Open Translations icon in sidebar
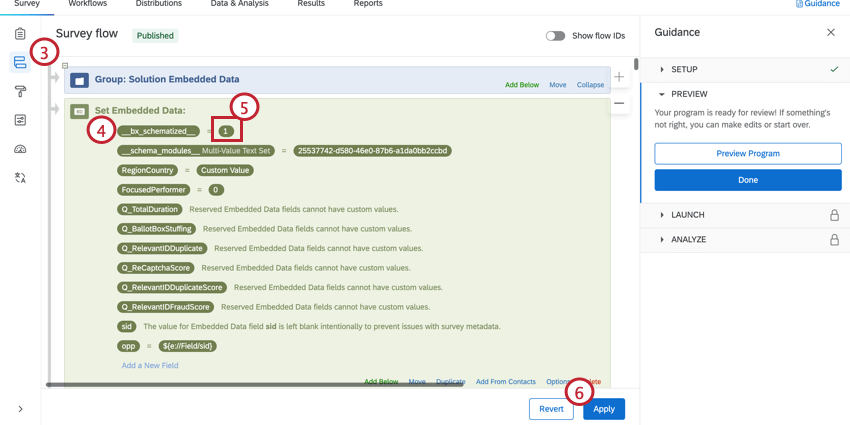Viewport: 850px width, 425px height. coord(20,178)
